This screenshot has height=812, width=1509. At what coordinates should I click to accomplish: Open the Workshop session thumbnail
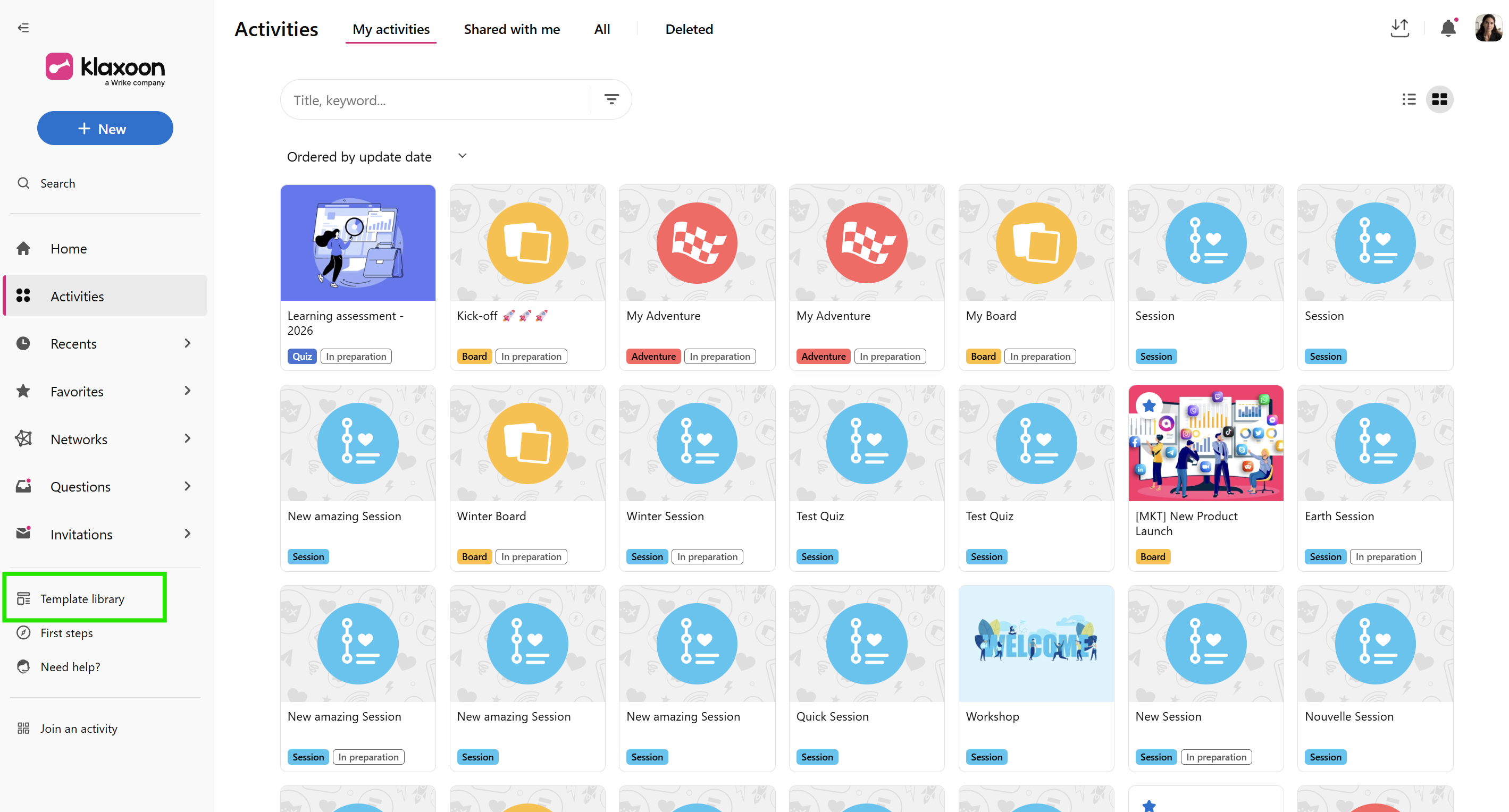pos(1036,644)
